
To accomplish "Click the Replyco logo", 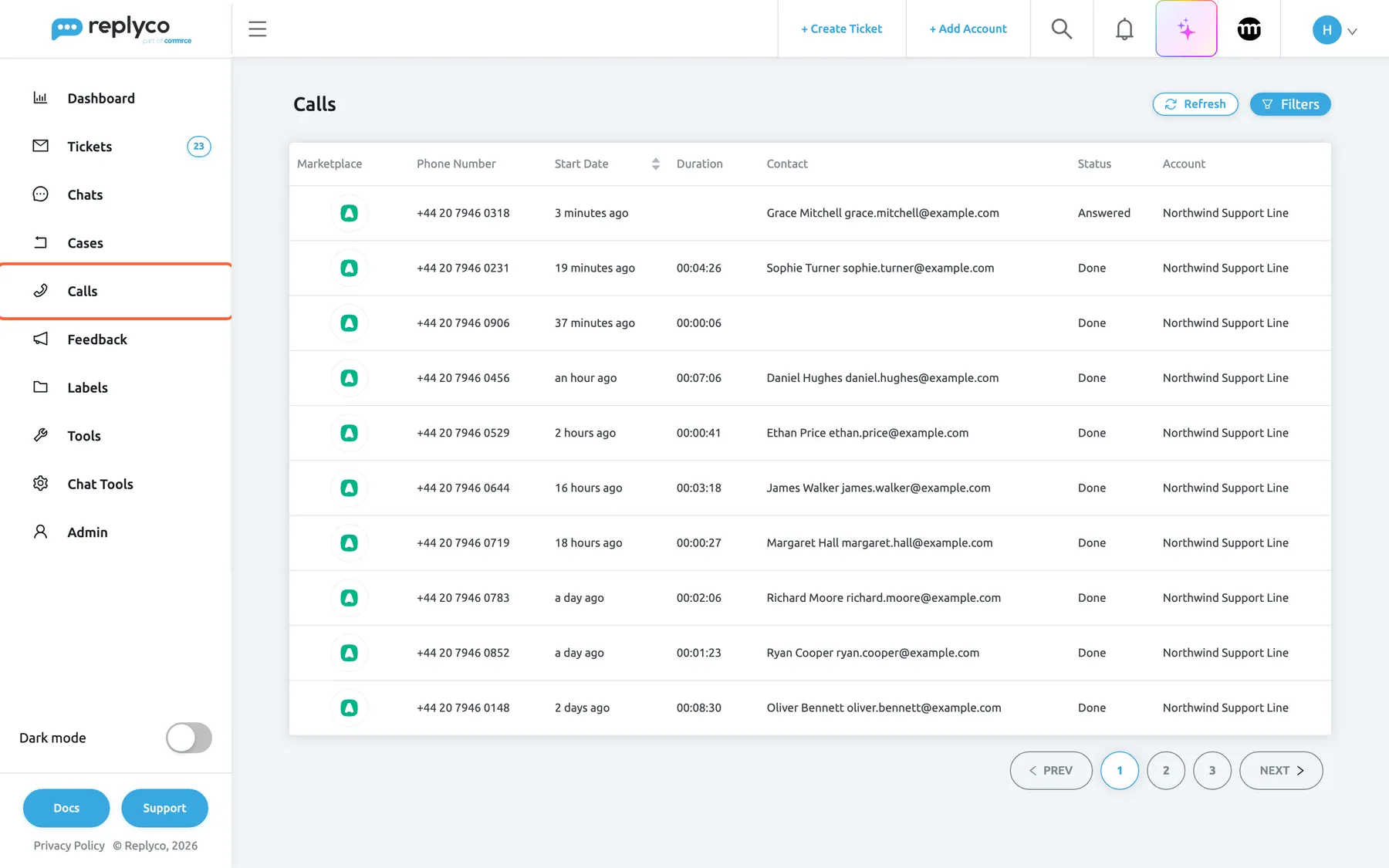I will (121, 29).
